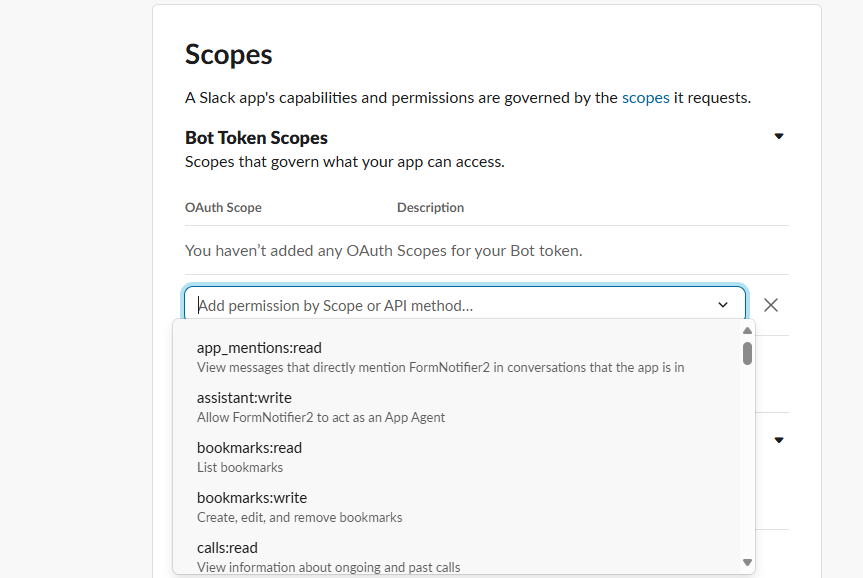This screenshot has height=578, width=863.
Task: Click the Bot Token Scopes heading
Action: pos(256,138)
